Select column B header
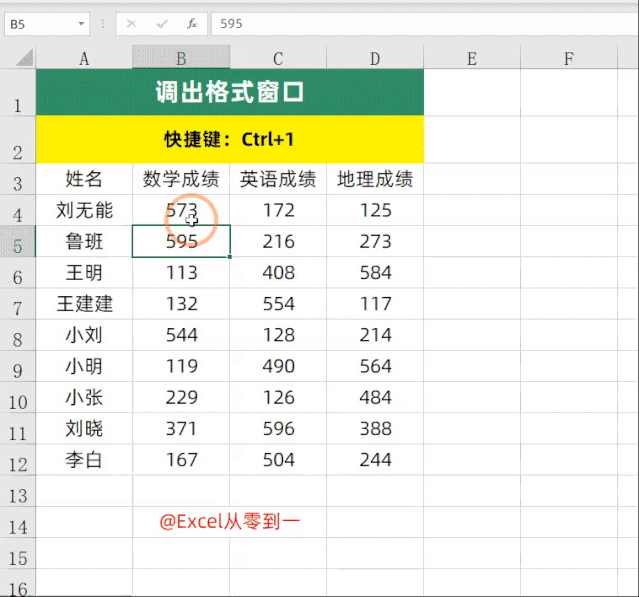This screenshot has height=597, width=639. tap(181, 59)
